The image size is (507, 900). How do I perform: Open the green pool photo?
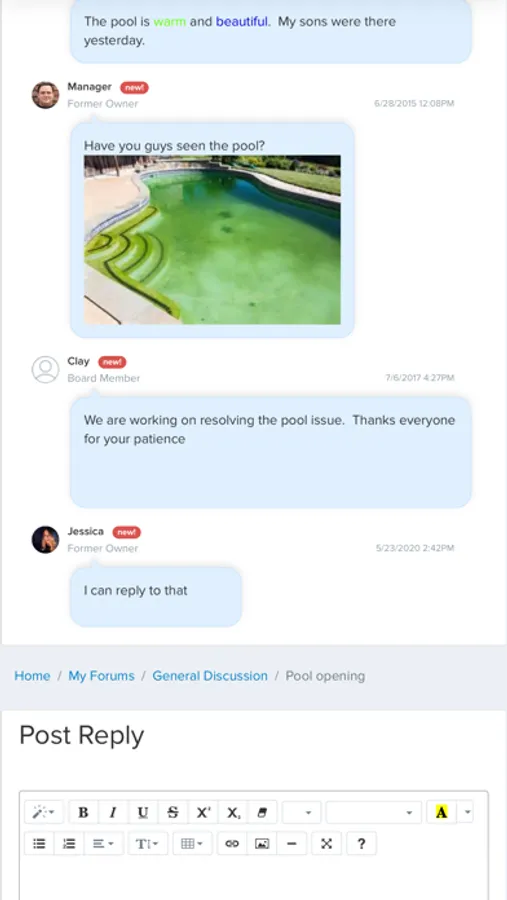coord(212,239)
